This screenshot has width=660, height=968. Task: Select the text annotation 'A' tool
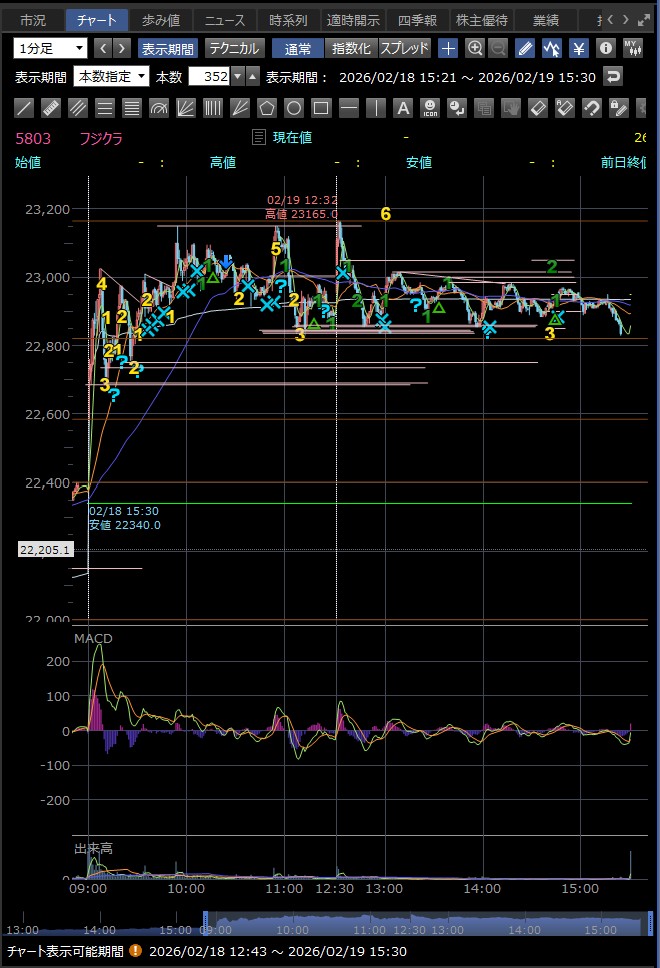402,108
